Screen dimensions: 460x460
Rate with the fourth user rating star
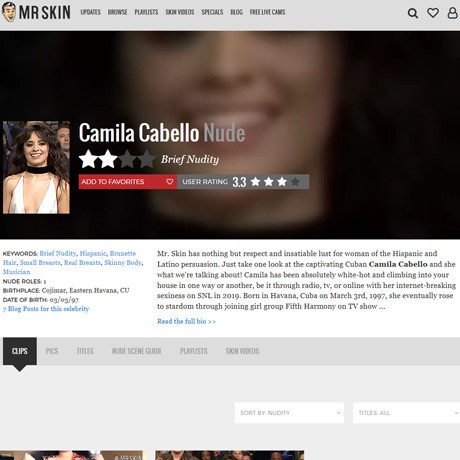[x=295, y=182]
